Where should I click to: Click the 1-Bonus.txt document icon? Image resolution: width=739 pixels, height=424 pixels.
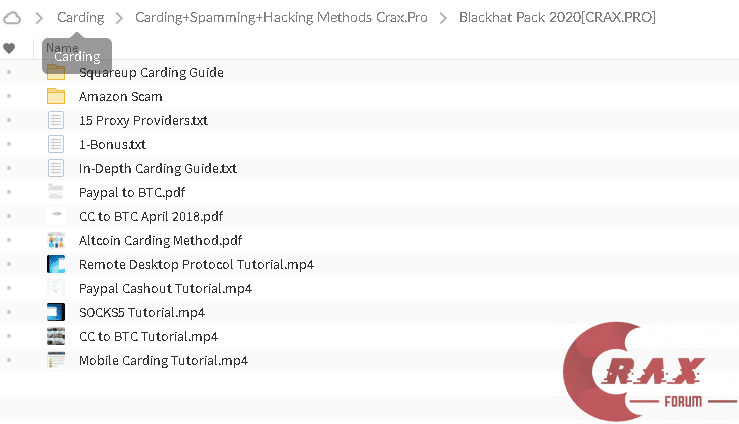pos(56,144)
